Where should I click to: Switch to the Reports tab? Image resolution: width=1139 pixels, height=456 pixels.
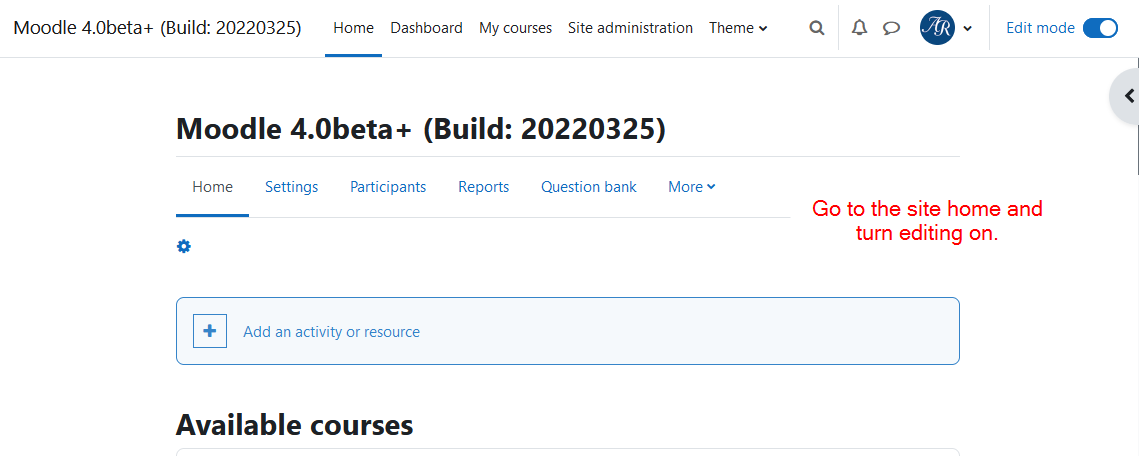484,187
